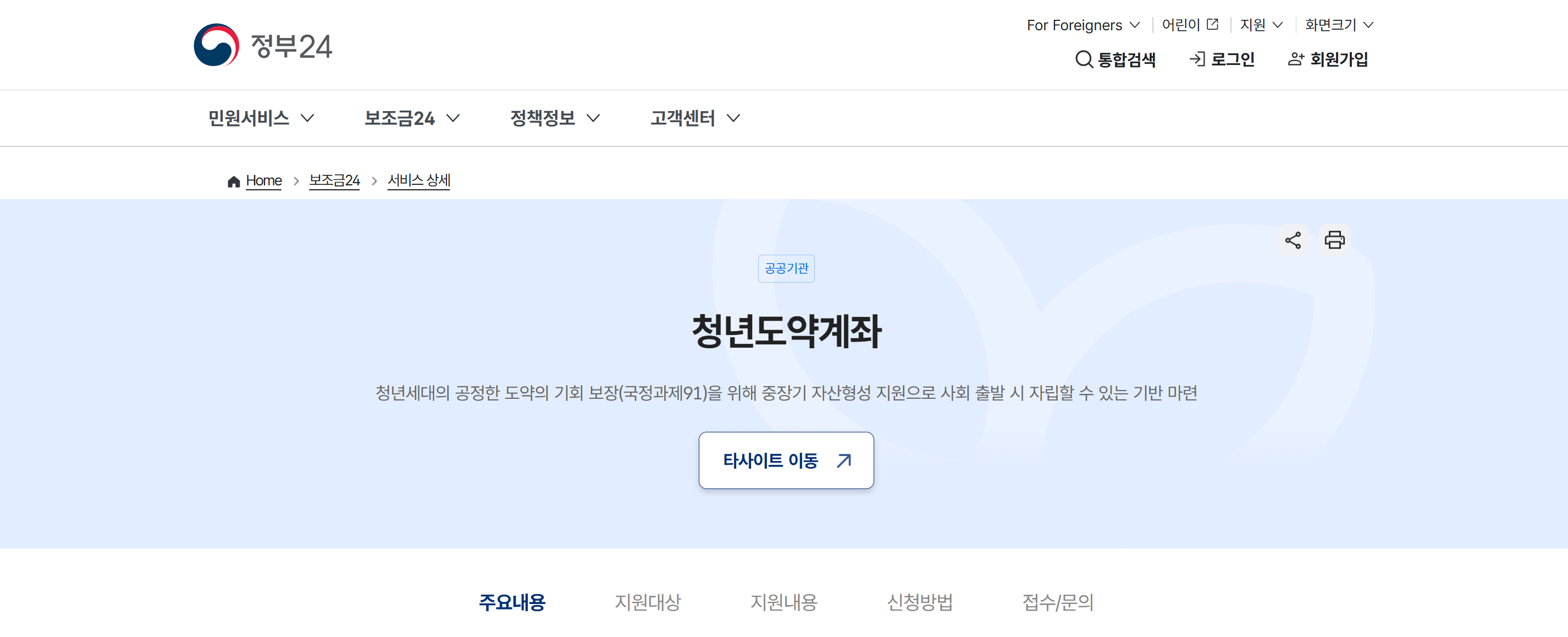The height and width of the screenshot is (637, 1568).
Task: Open 통합검색 magnifier search
Action: [1084, 59]
